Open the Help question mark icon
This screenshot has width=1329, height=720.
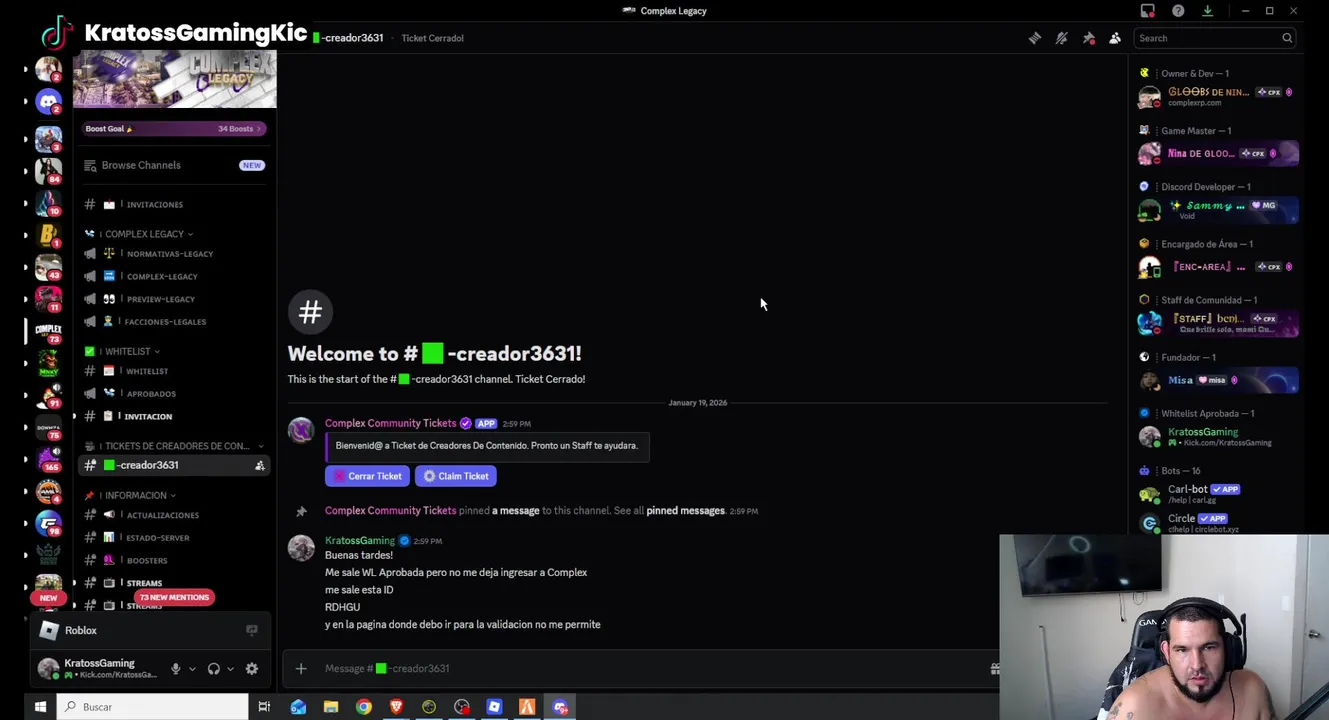point(1178,11)
